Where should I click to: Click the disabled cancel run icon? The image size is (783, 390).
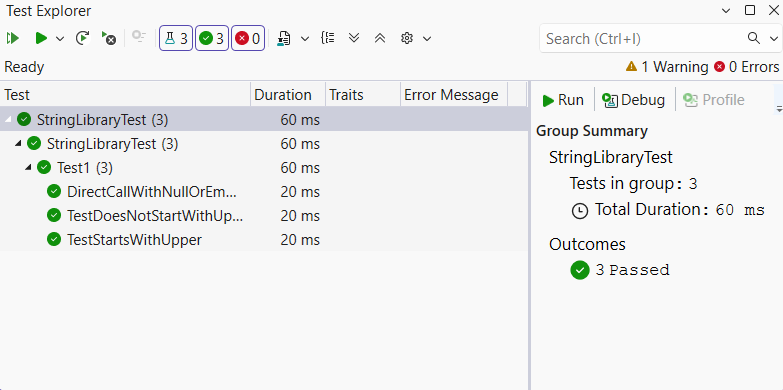pyautogui.click(x=138, y=37)
